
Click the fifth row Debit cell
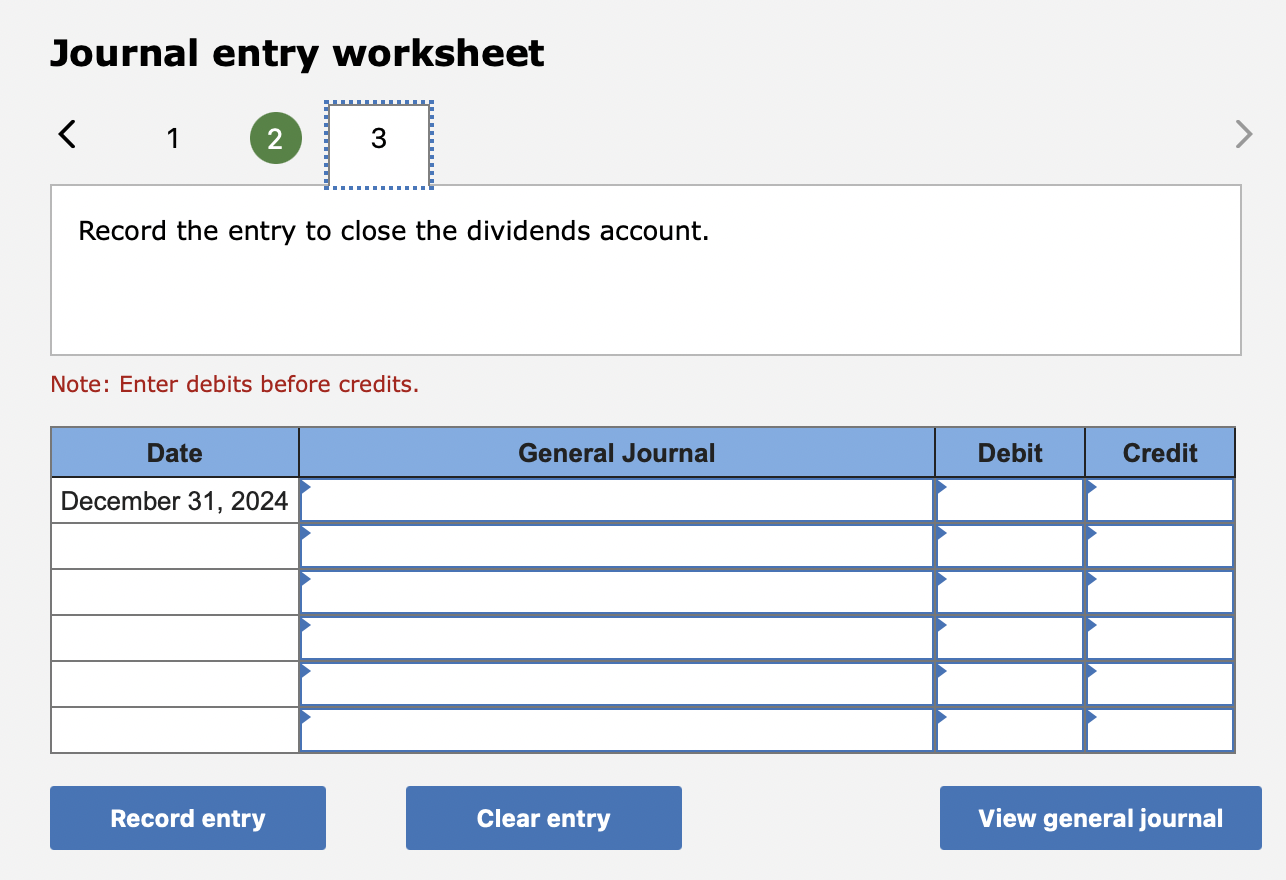[1010, 684]
